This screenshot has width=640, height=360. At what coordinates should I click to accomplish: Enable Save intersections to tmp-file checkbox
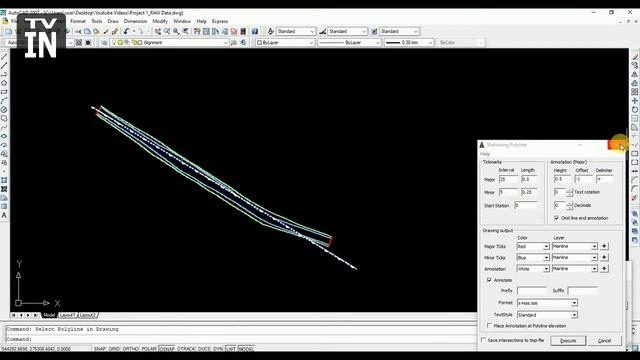[x=483, y=340]
